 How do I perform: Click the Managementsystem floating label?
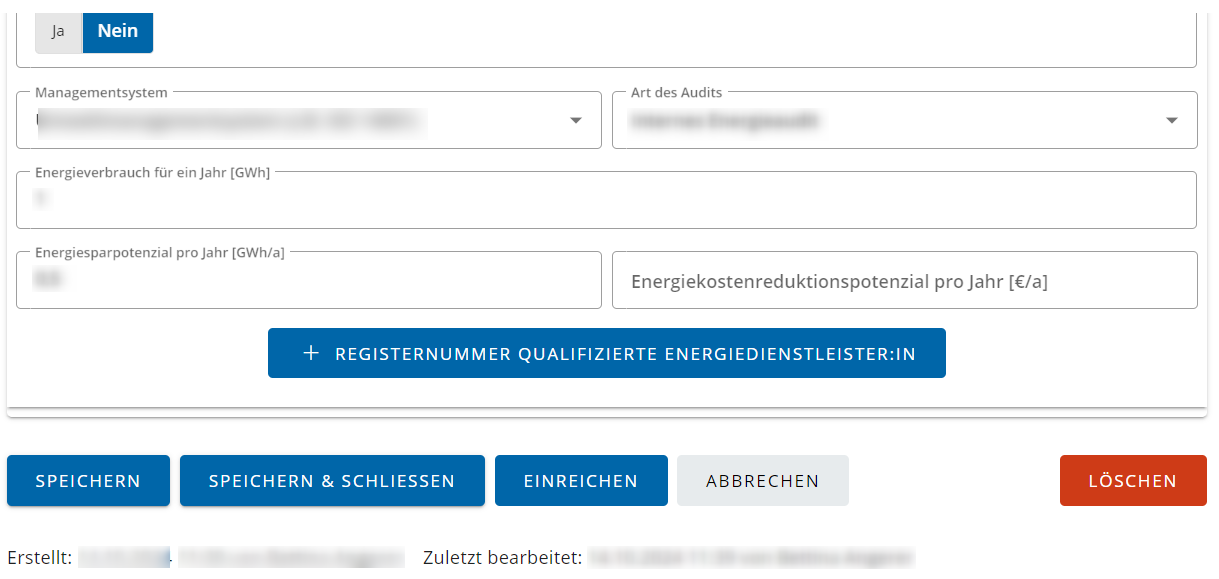click(x=101, y=92)
